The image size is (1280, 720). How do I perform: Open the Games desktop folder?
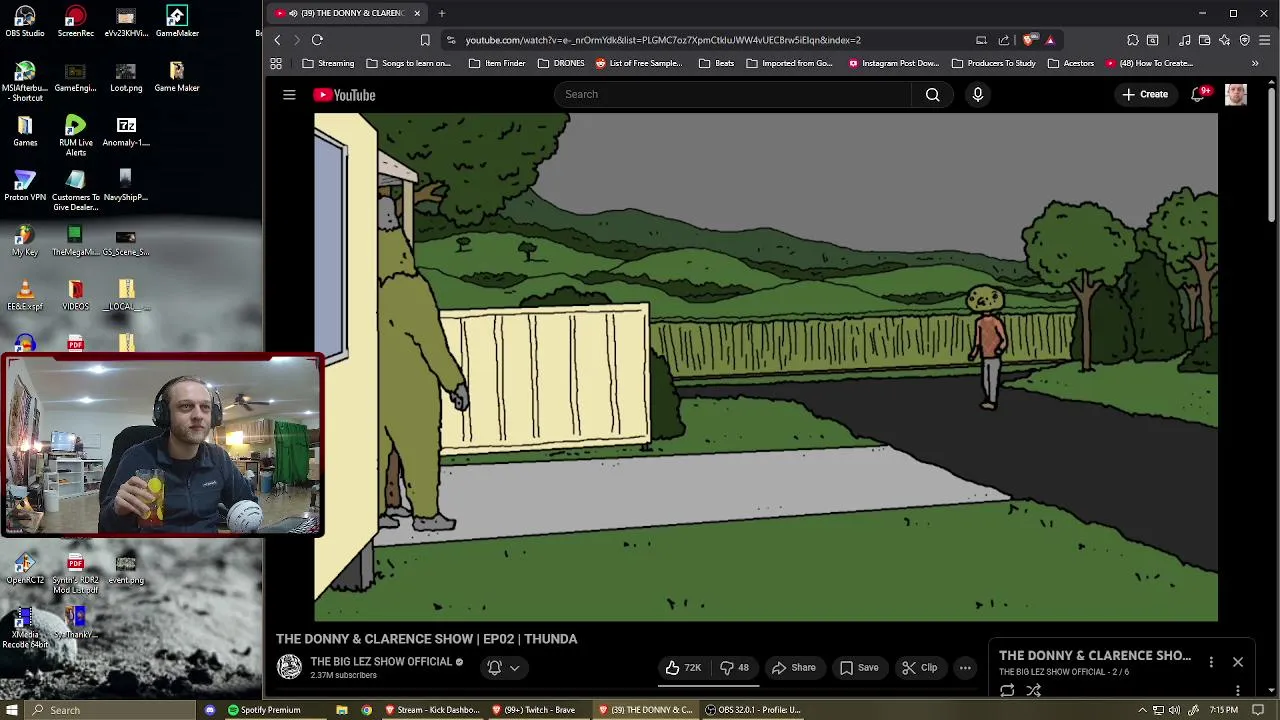25,130
